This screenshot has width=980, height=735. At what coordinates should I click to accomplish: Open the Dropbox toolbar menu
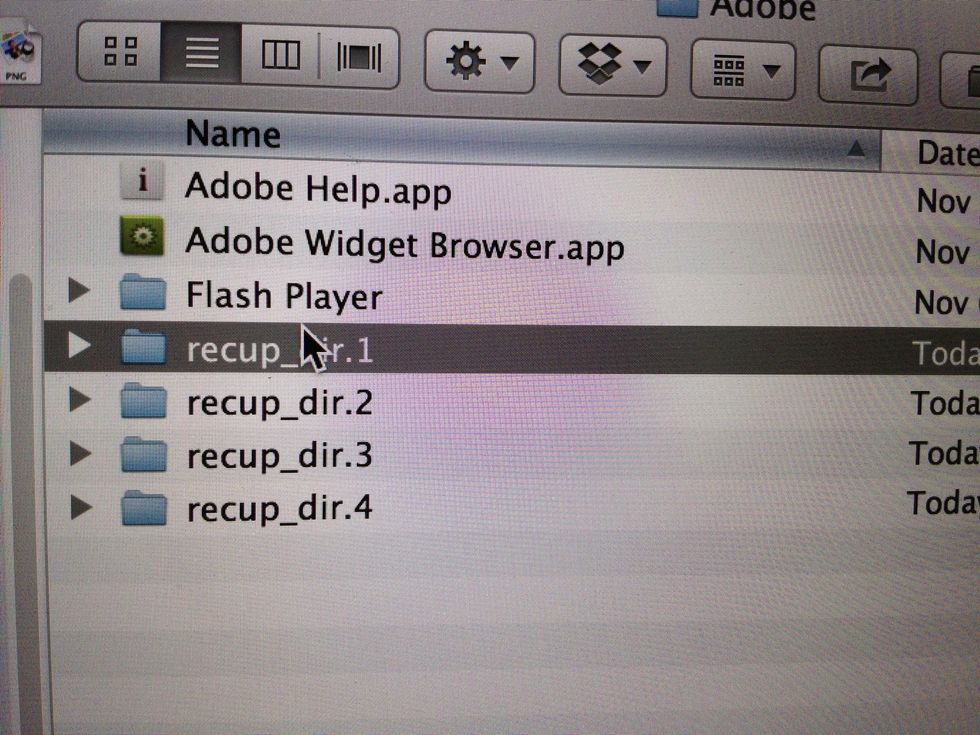click(613, 65)
